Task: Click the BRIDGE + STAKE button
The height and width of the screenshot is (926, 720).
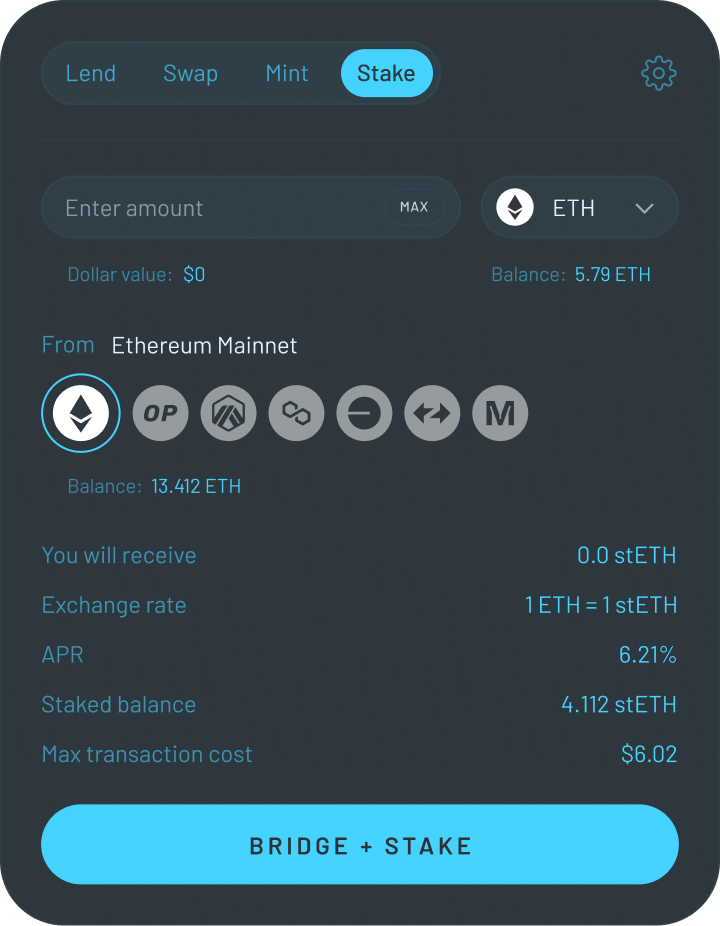Action: click(x=360, y=845)
